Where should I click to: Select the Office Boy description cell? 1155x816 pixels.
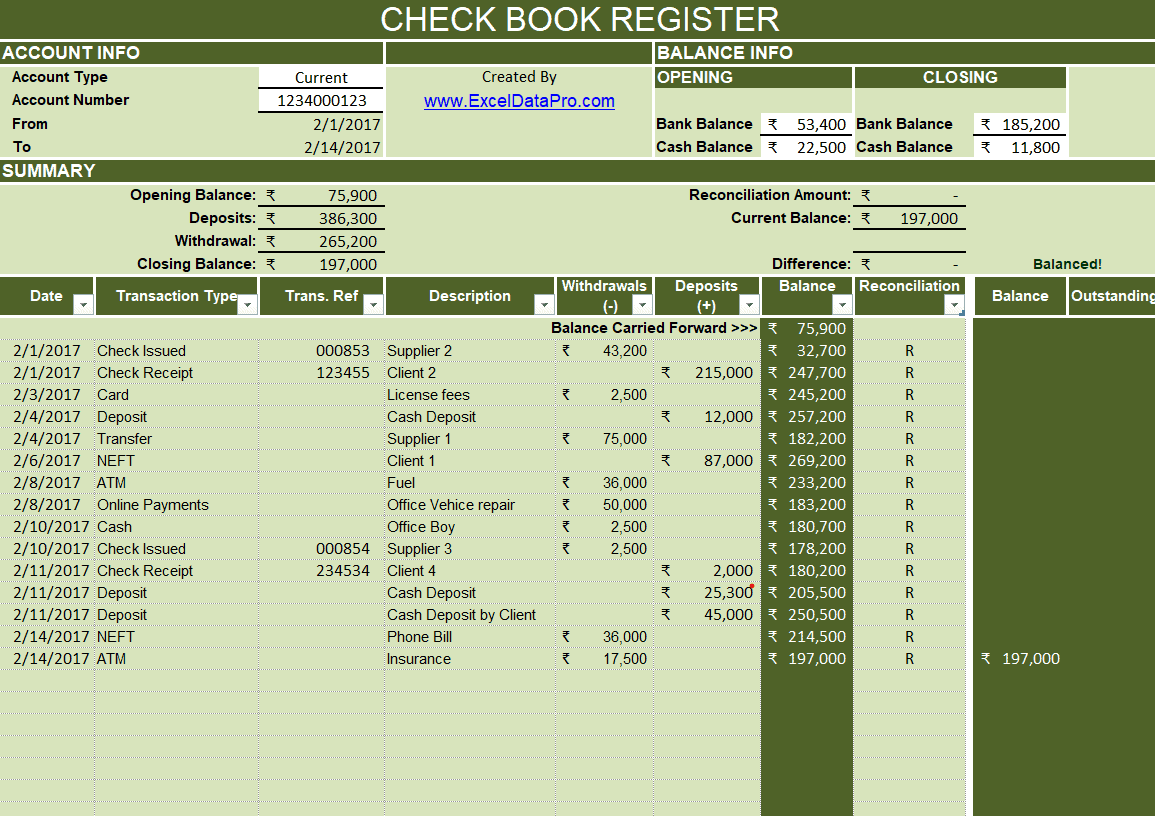pos(469,527)
